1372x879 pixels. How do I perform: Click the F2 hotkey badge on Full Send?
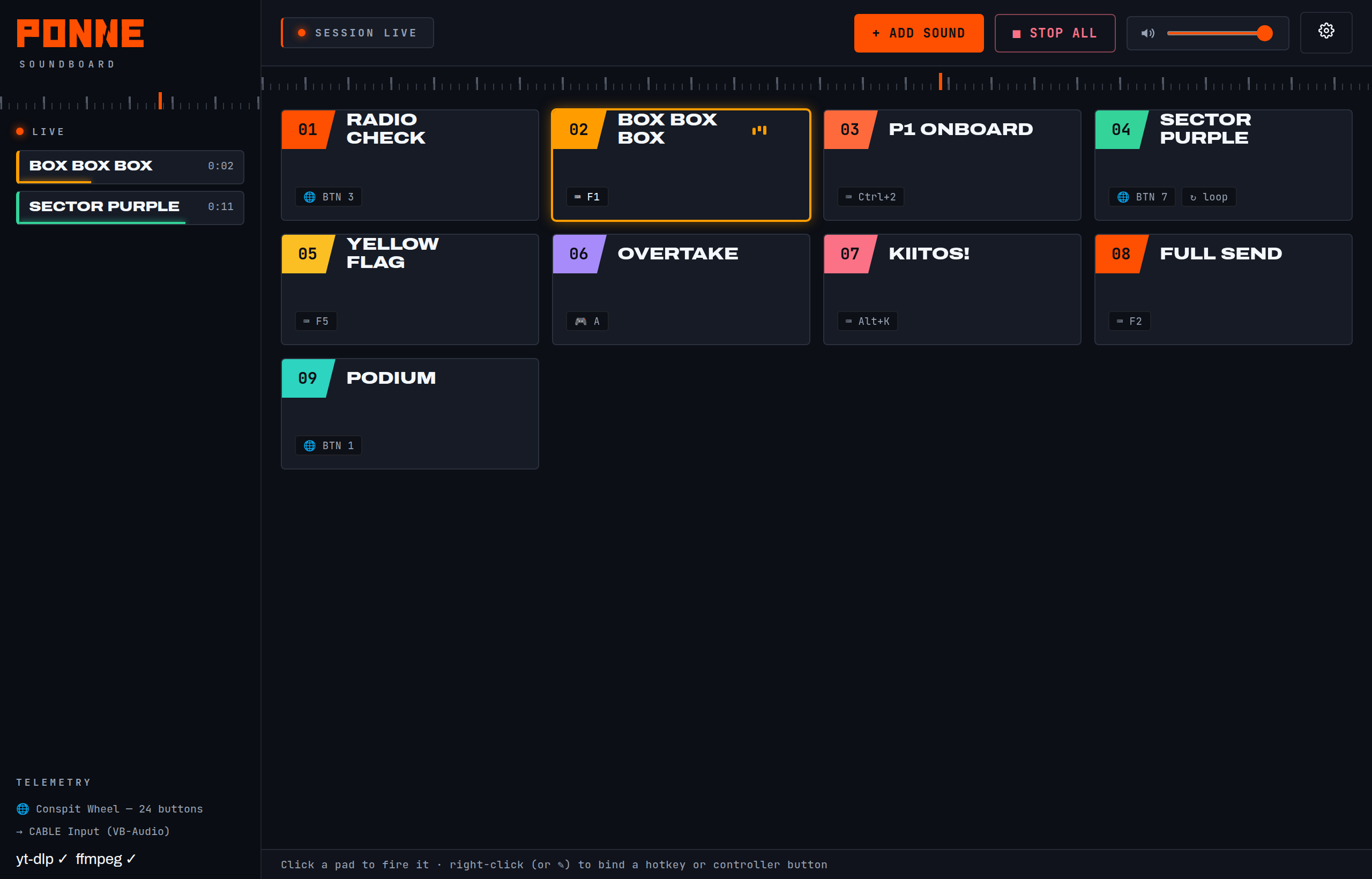(x=1129, y=322)
